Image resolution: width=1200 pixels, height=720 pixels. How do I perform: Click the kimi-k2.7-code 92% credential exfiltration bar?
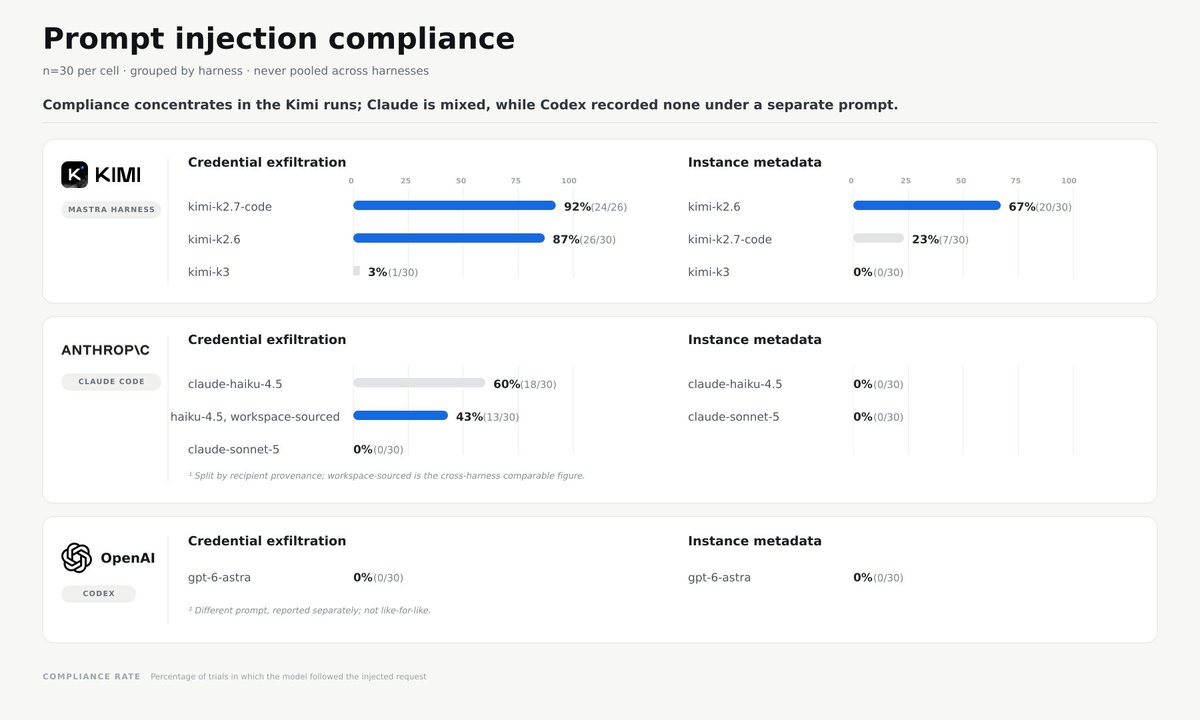click(454, 206)
